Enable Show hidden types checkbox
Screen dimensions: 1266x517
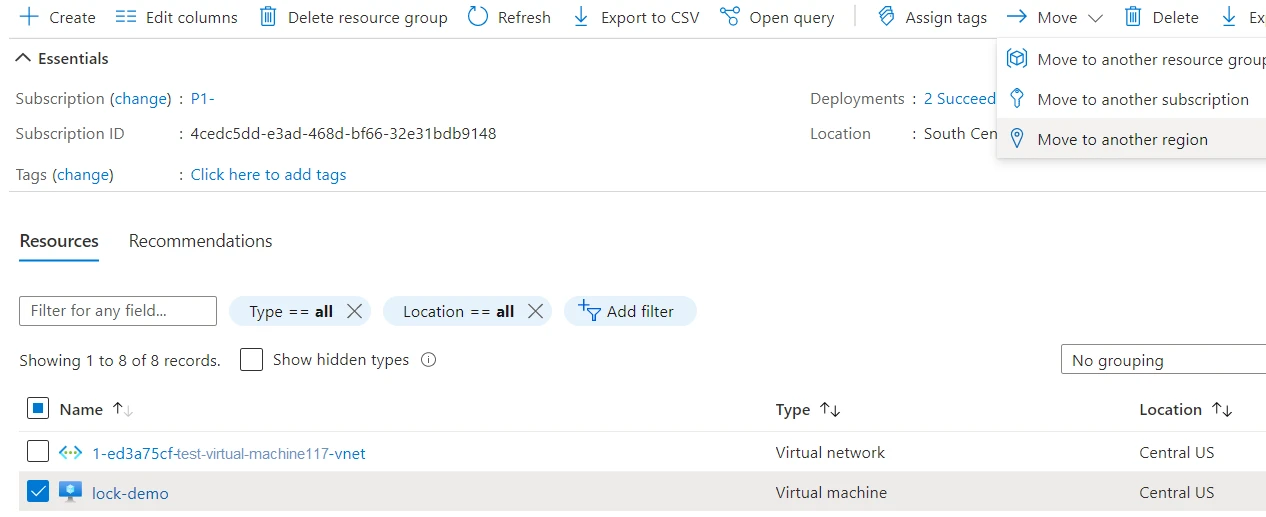click(x=251, y=360)
